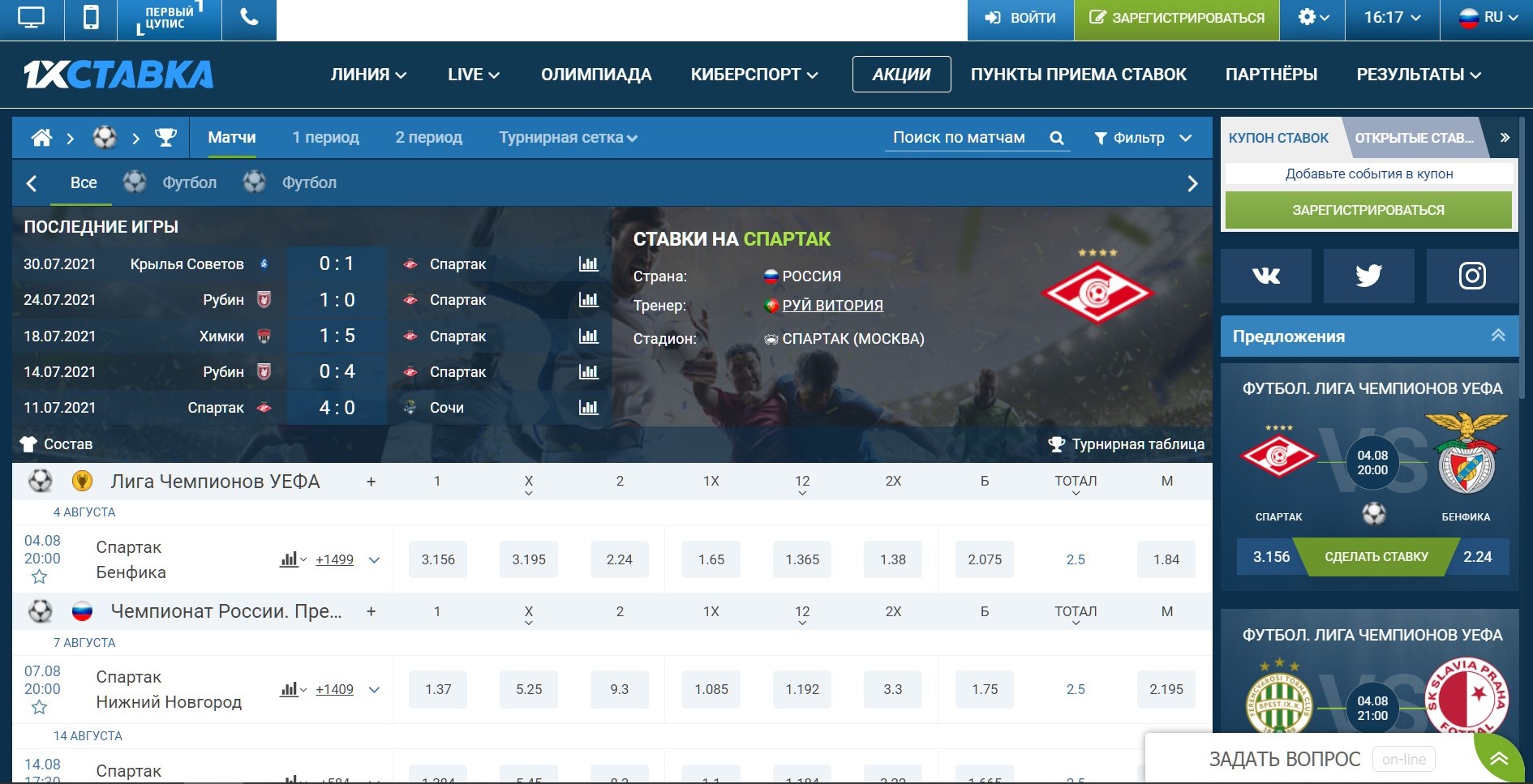
Task: Switch to desktop version icon
Action: click(x=31, y=18)
